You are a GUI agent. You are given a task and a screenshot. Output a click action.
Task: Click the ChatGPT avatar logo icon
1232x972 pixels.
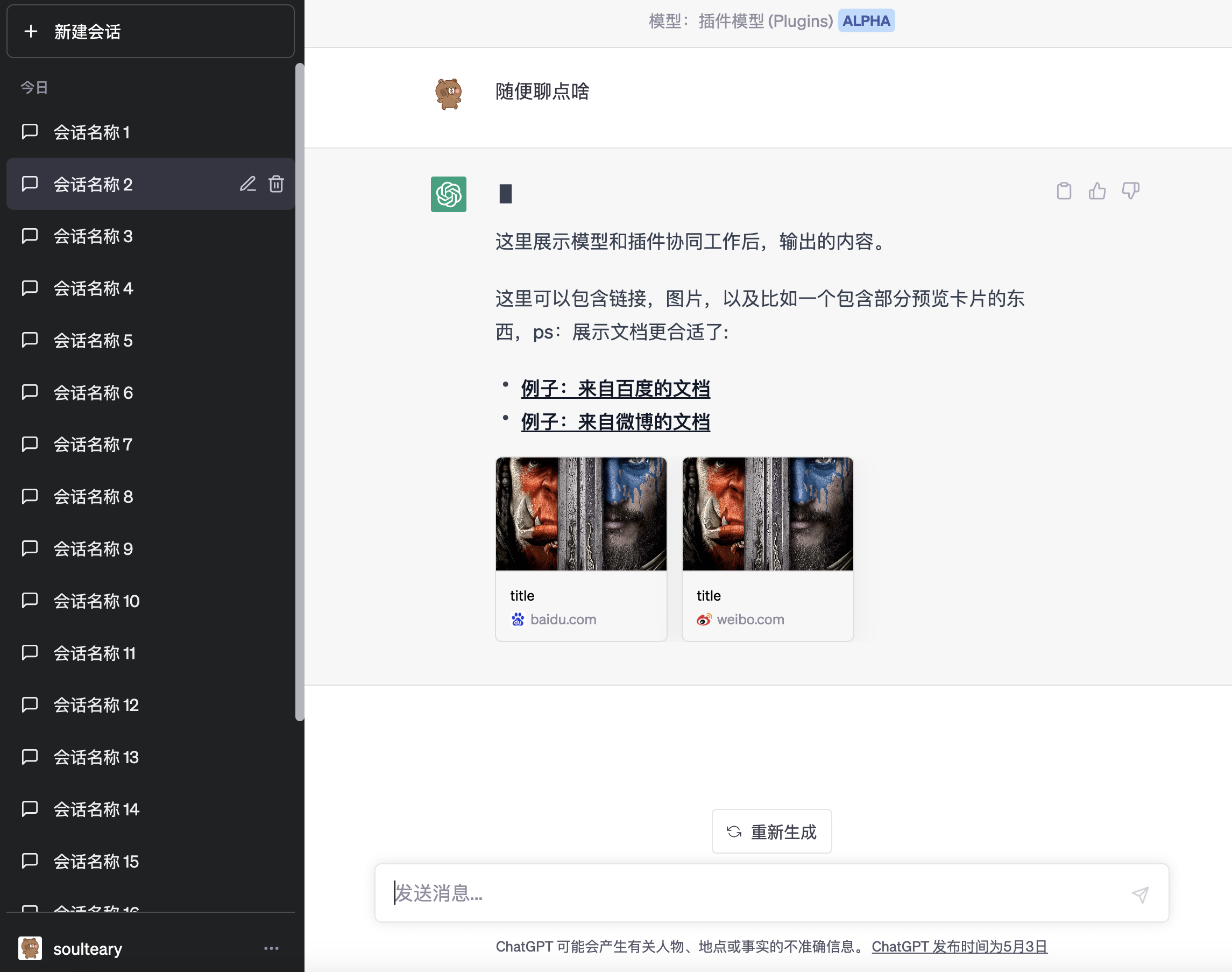pyautogui.click(x=448, y=194)
